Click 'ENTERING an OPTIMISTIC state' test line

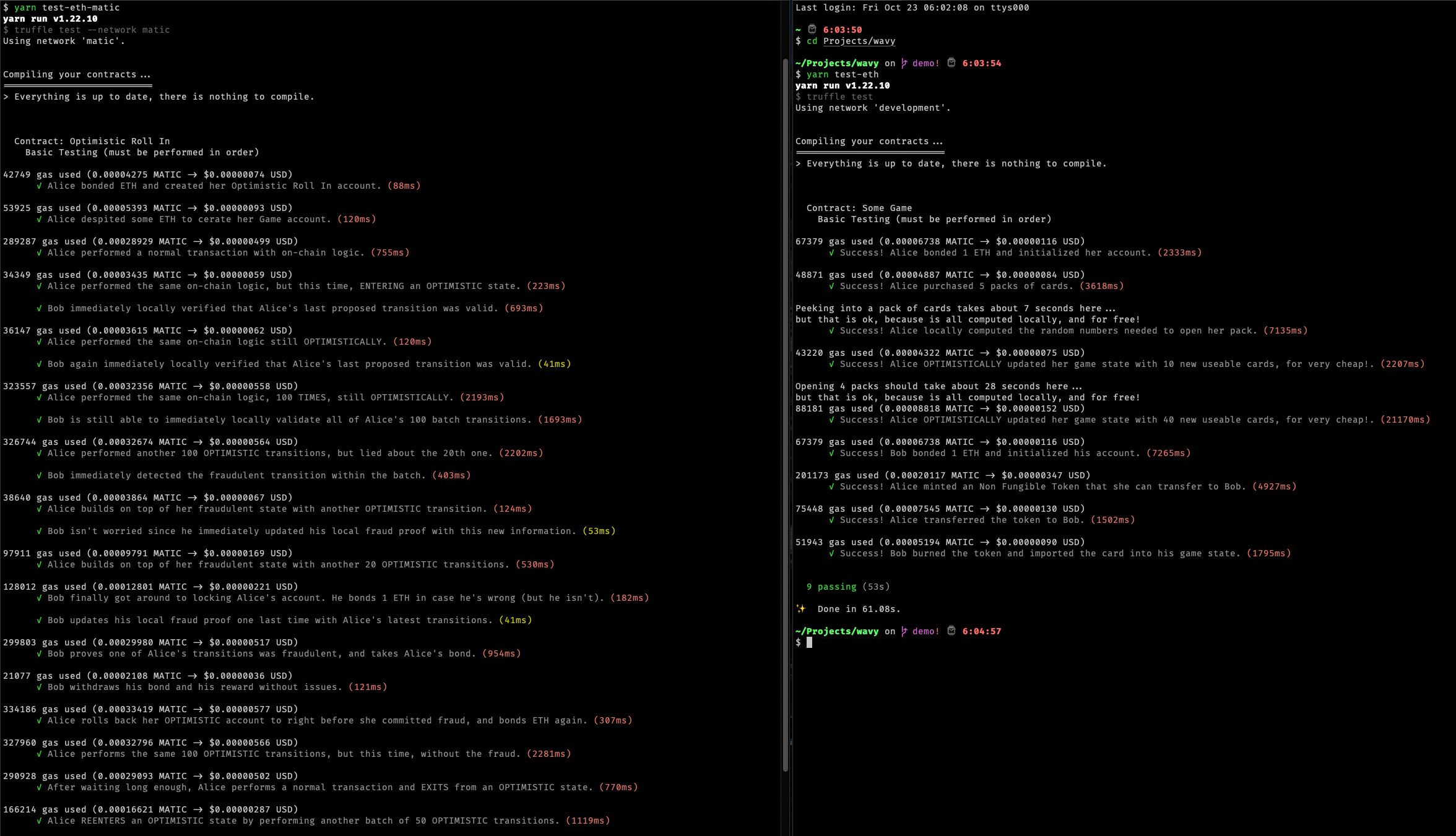coord(301,286)
